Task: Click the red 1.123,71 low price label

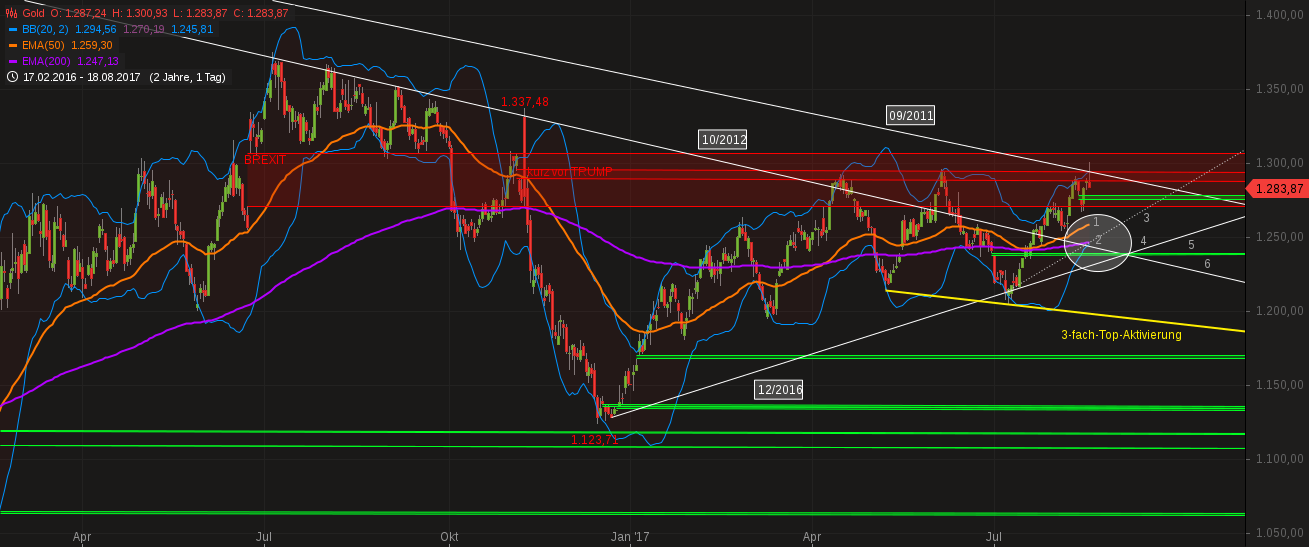Action: pyautogui.click(x=594, y=440)
